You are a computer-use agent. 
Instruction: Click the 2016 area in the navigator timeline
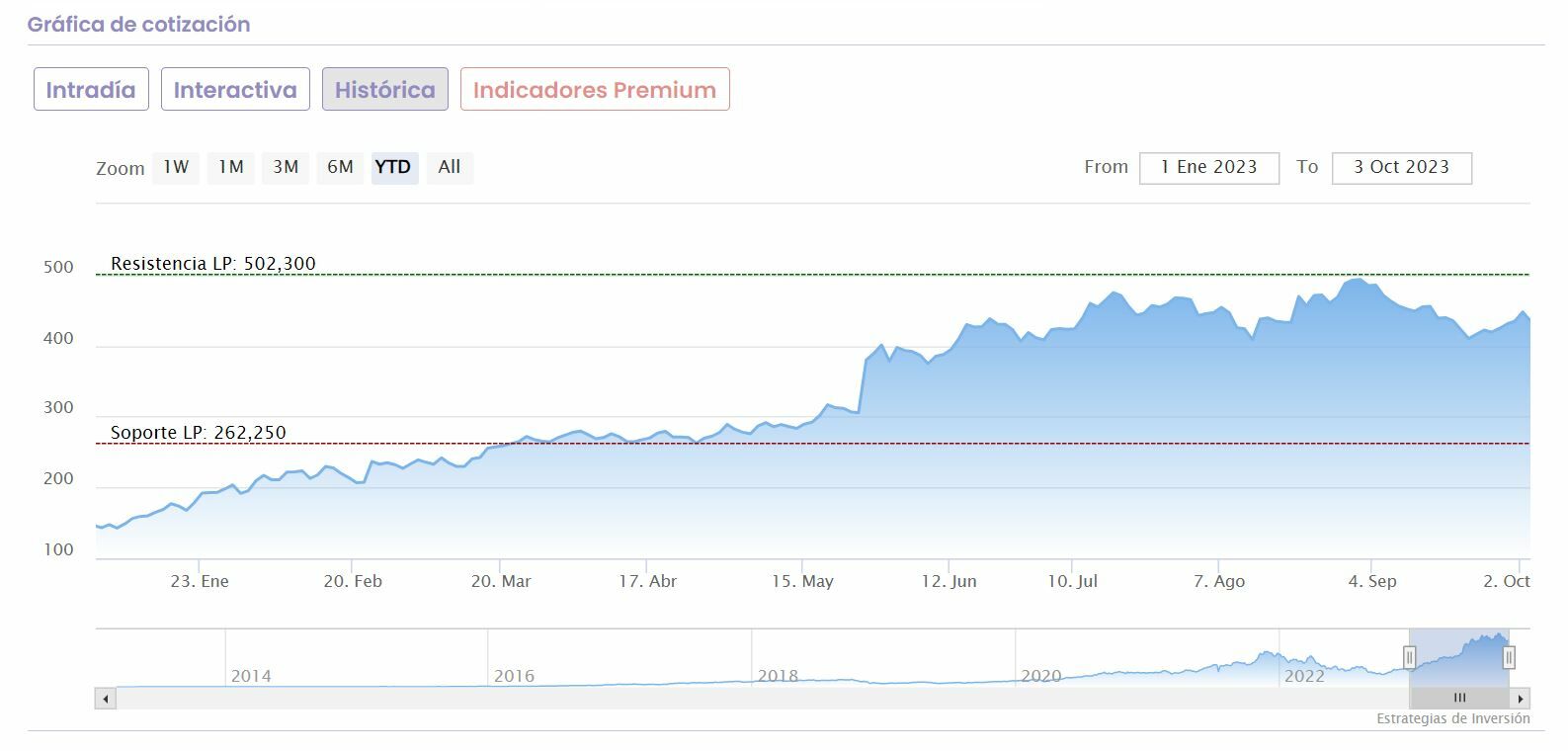click(x=514, y=676)
